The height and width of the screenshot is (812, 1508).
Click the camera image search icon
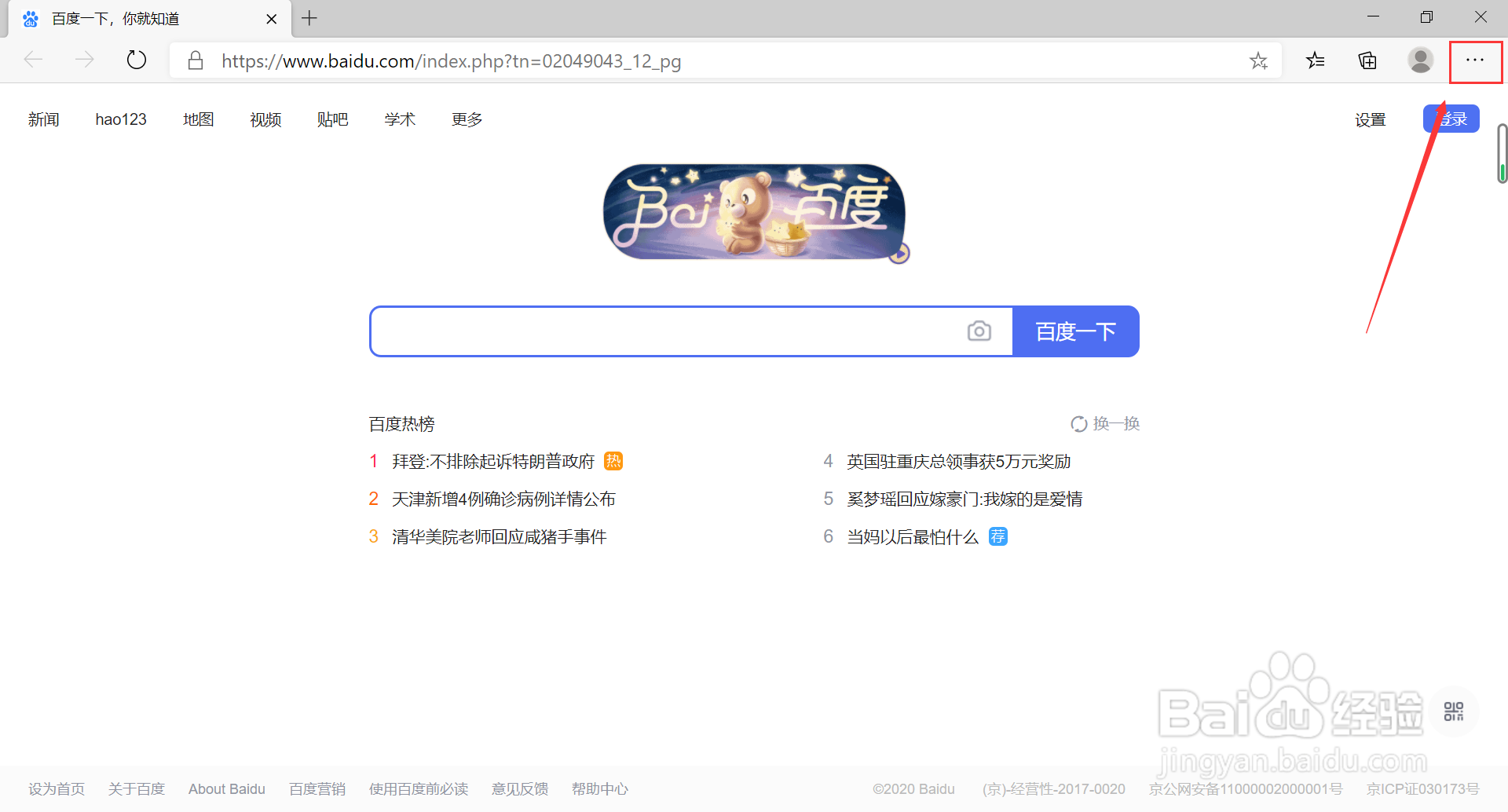(979, 331)
